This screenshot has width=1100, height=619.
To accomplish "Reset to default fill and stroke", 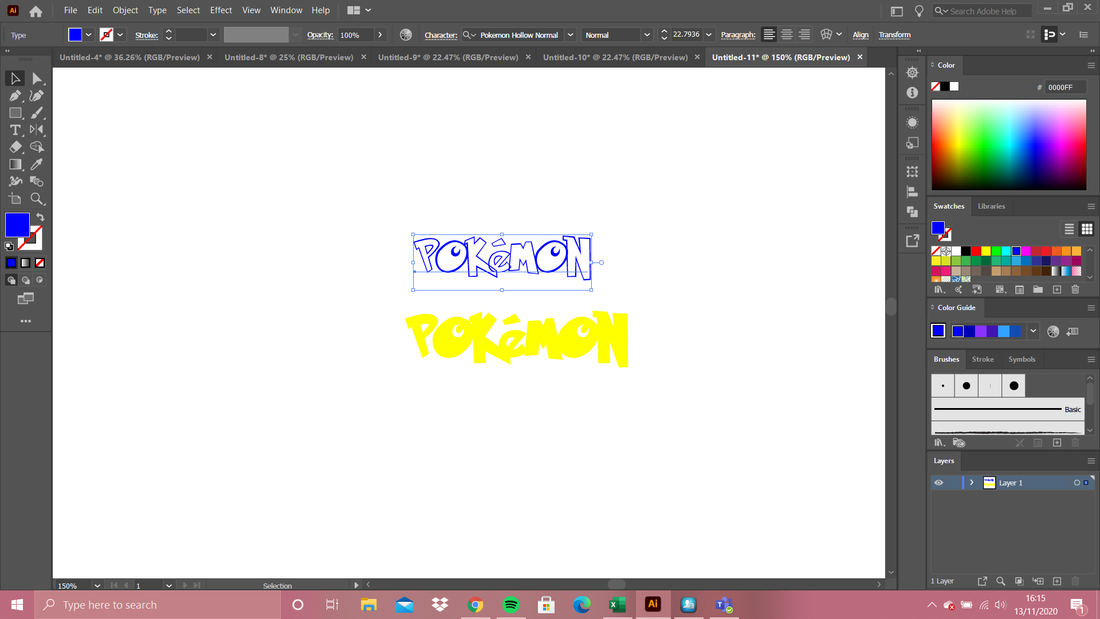I will pos(9,246).
